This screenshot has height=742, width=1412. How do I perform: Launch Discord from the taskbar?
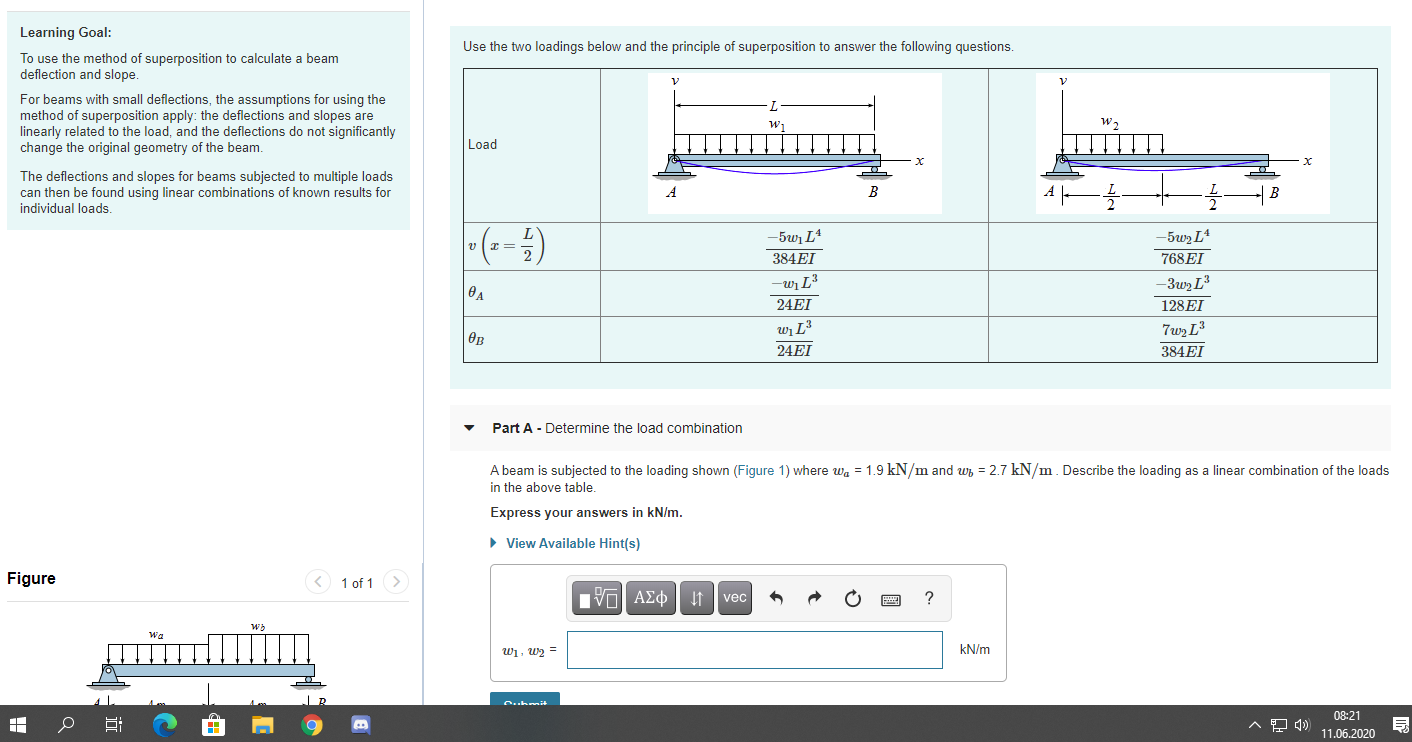coord(360,724)
